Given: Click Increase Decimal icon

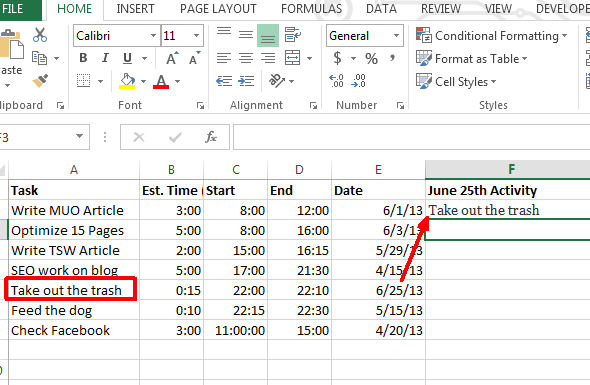Looking at the screenshot, I should (x=336, y=81).
